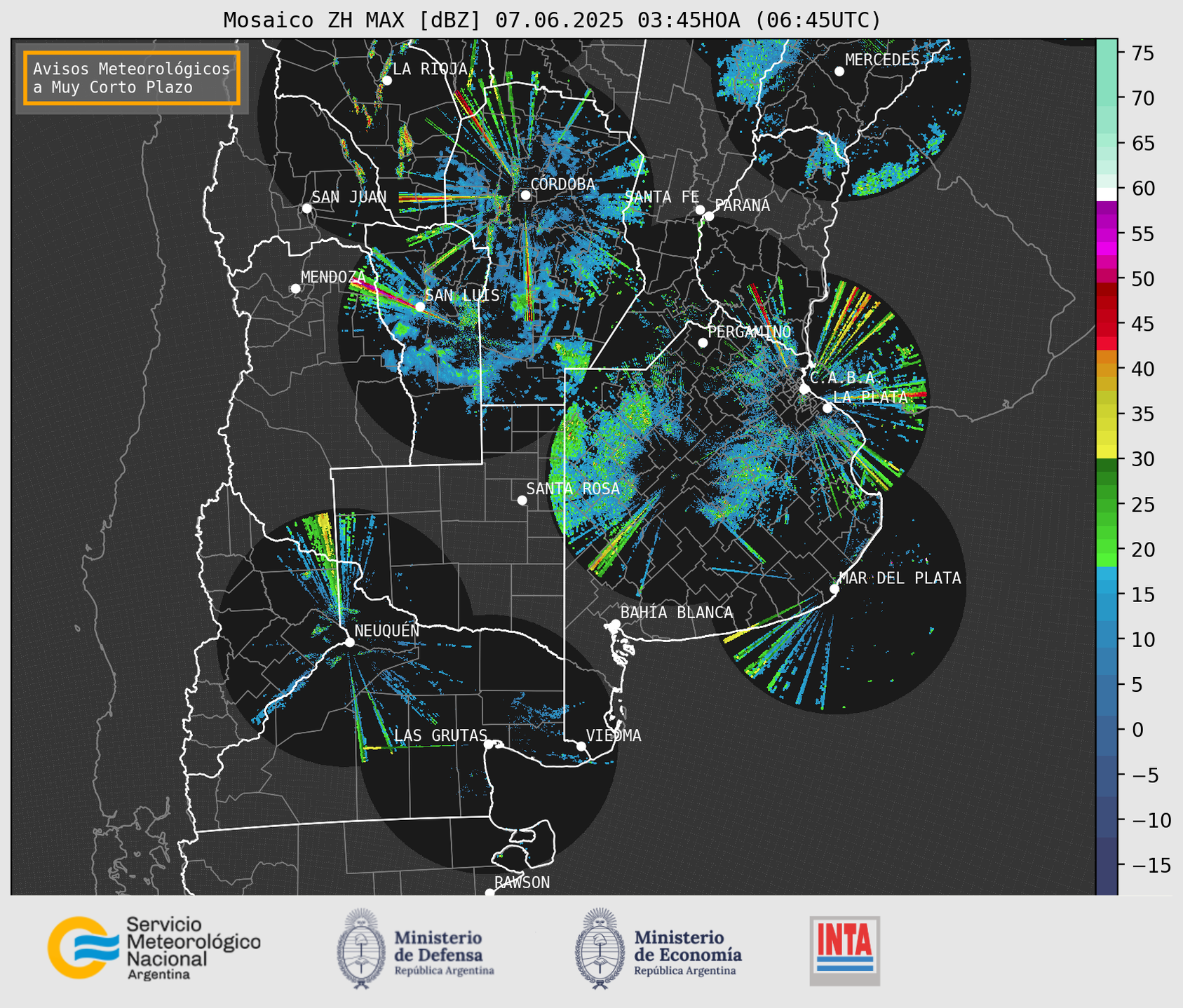This screenshot has height=1008, width=1183.
Task: Click the colorbar tick label '15'
Action: click(1143, 594)
